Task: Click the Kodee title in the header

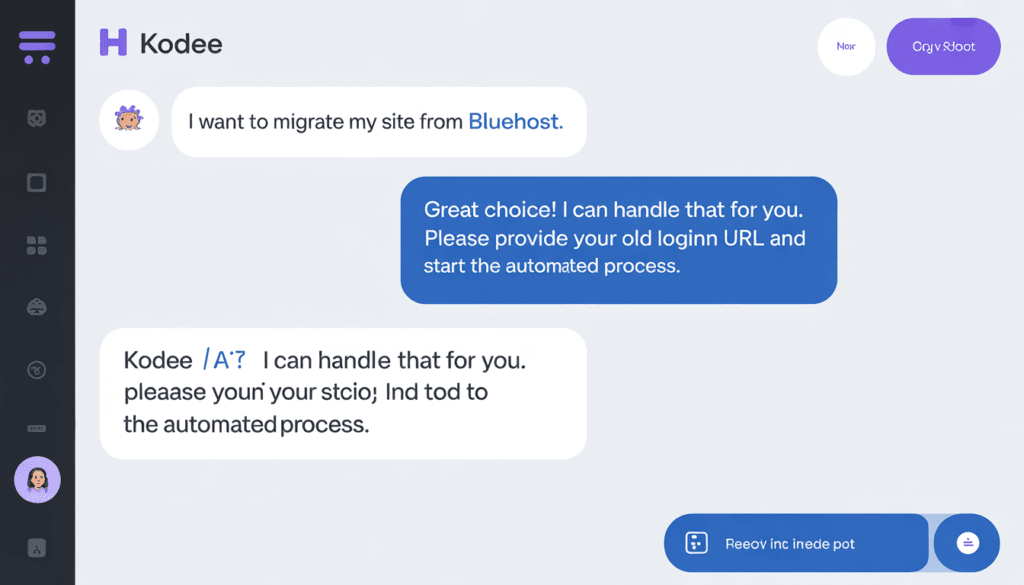Action: pyautogui.click(x=181, y=44)
